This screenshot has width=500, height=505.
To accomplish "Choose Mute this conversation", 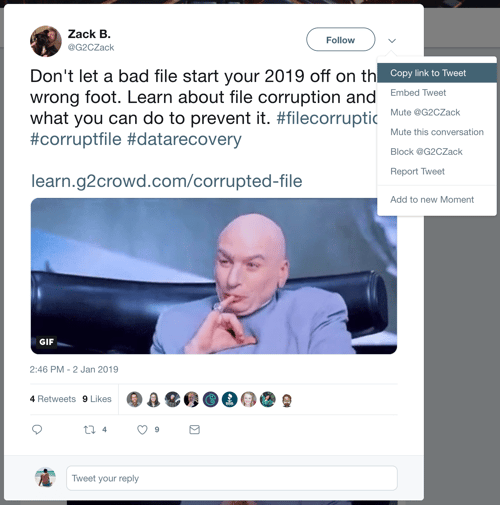I will pyautogui.click(x=437, y=132).
